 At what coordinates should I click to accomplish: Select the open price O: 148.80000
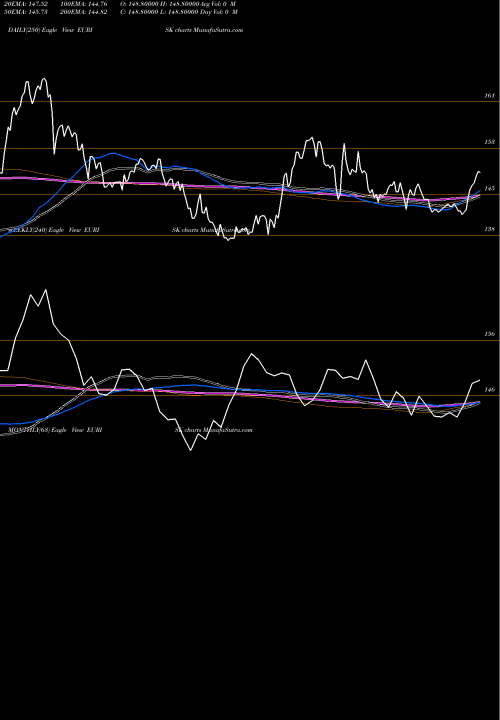click(139, 4)
